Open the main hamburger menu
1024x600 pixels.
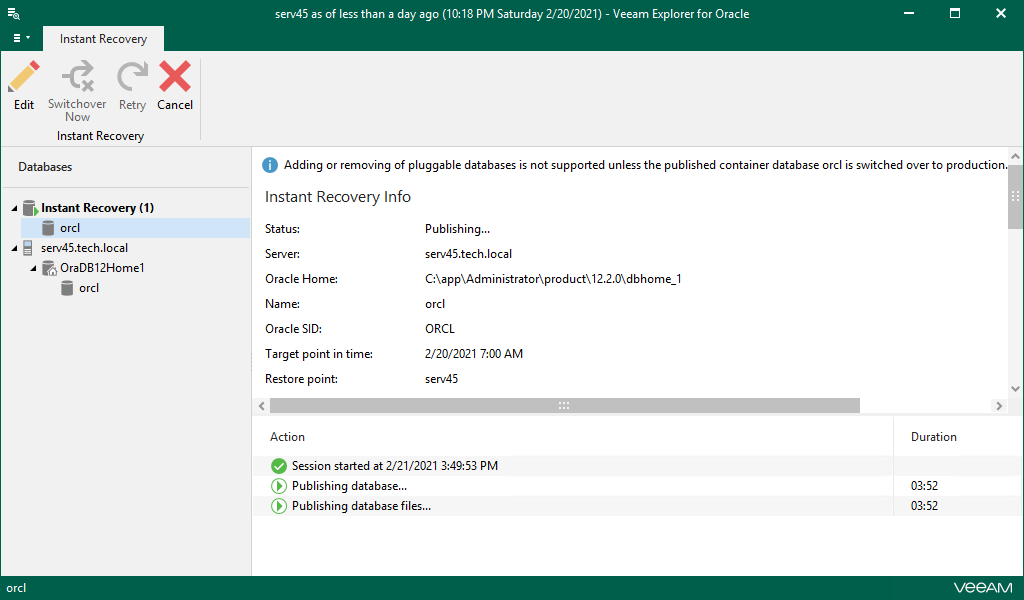21,38
